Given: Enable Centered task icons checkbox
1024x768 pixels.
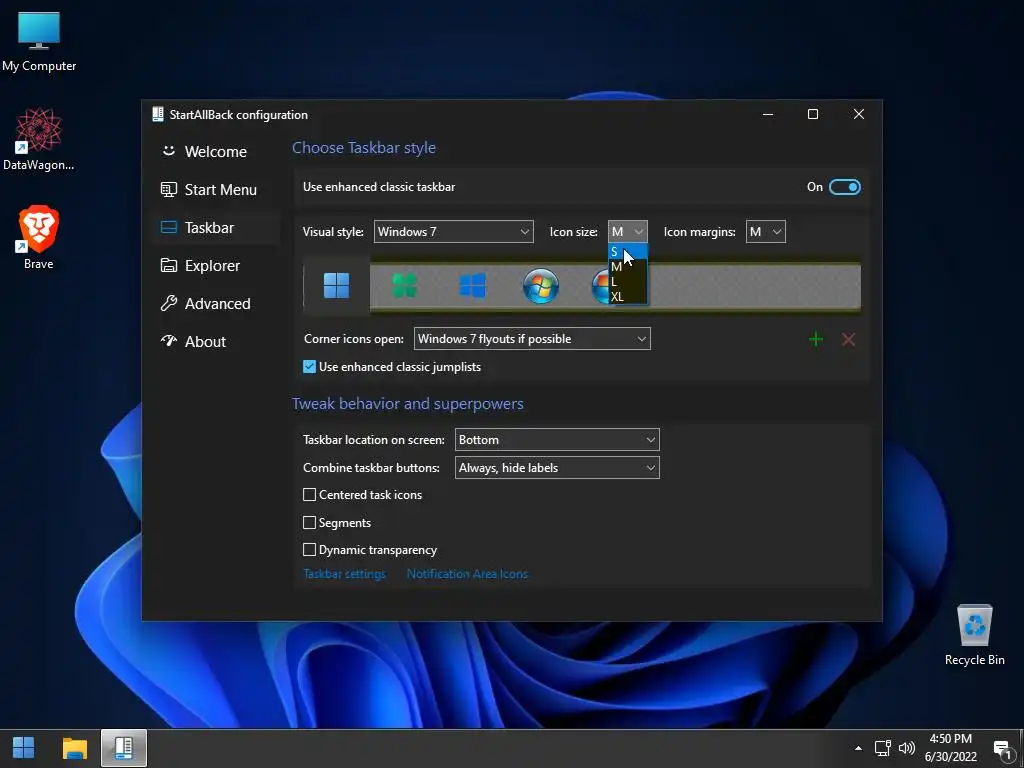Looking at the screenshot, I should (310, 495).
